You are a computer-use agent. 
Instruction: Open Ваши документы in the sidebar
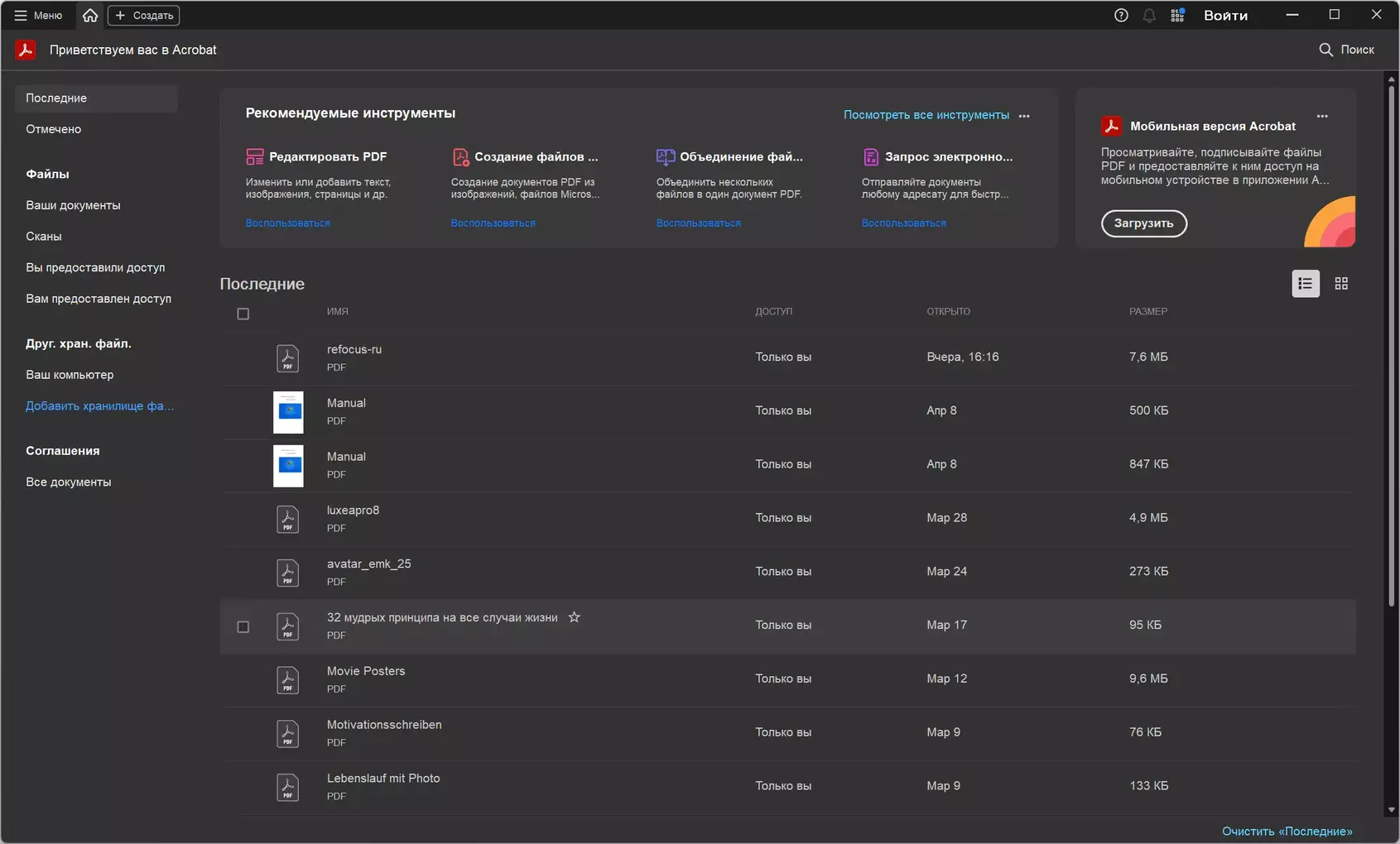pyautogui.click(x=73, y=205)
